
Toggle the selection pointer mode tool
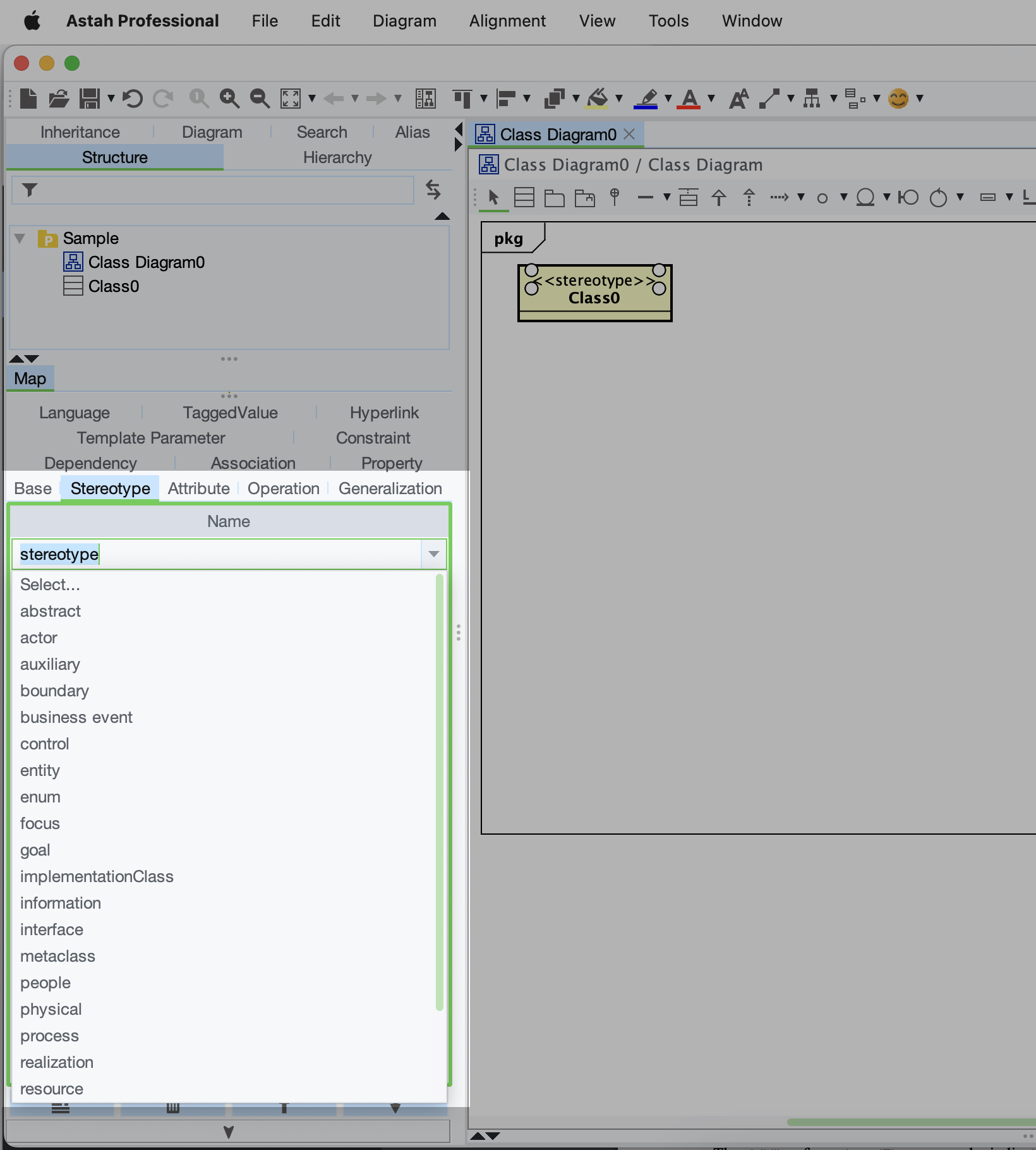(x=493, y=198)
